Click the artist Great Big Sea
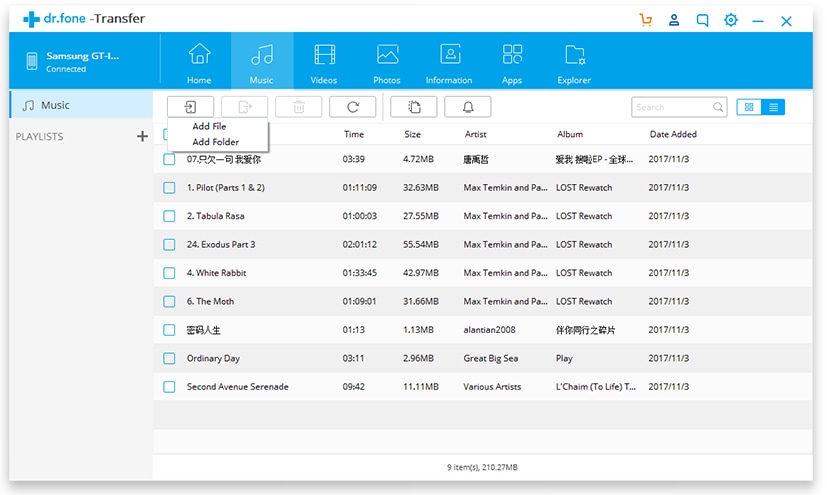Viewport: 827px width, 495px height. (x=491, y=358)
